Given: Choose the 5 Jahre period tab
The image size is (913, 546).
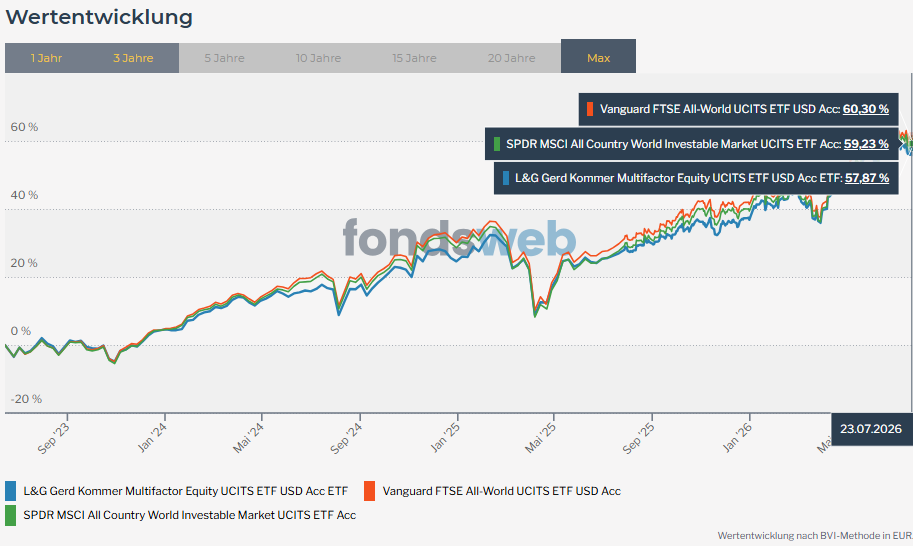Looking at the screenshot, I should [x=224, y=58].
